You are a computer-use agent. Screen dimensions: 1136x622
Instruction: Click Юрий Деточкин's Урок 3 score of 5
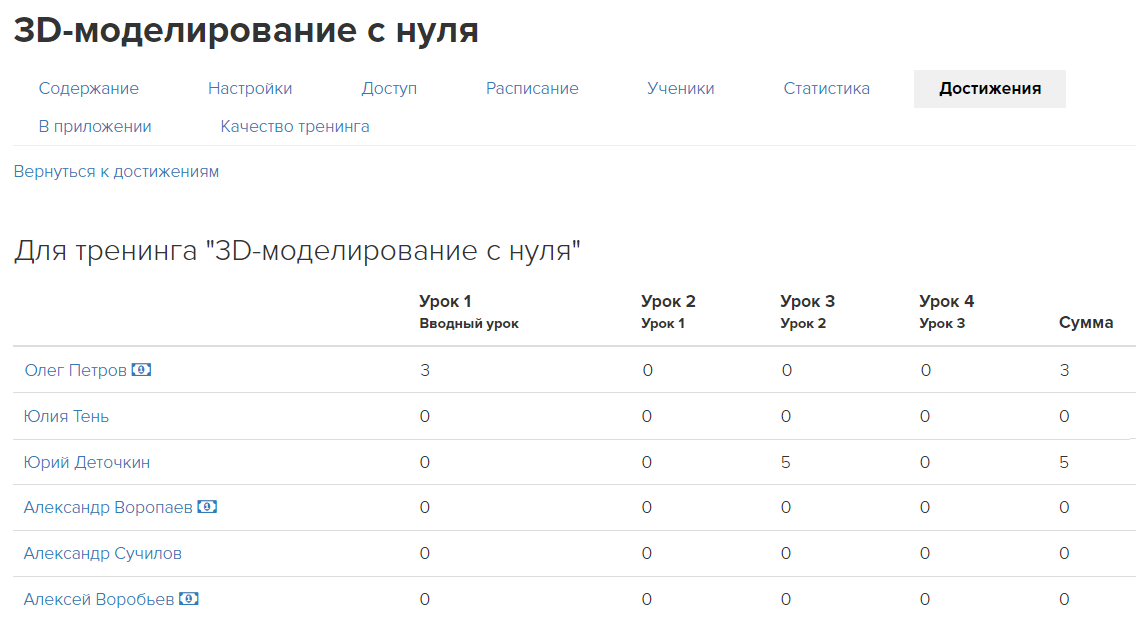(x=785, y=462)
